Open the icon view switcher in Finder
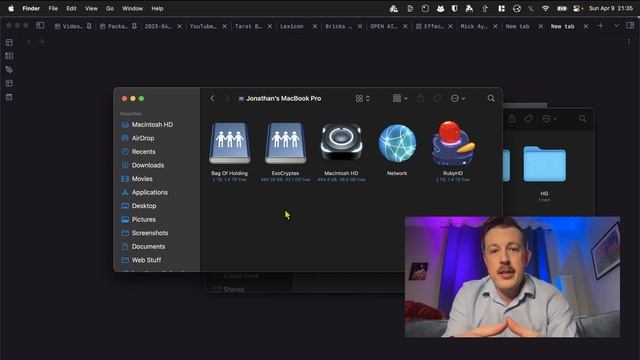 (x=362, y=98)
